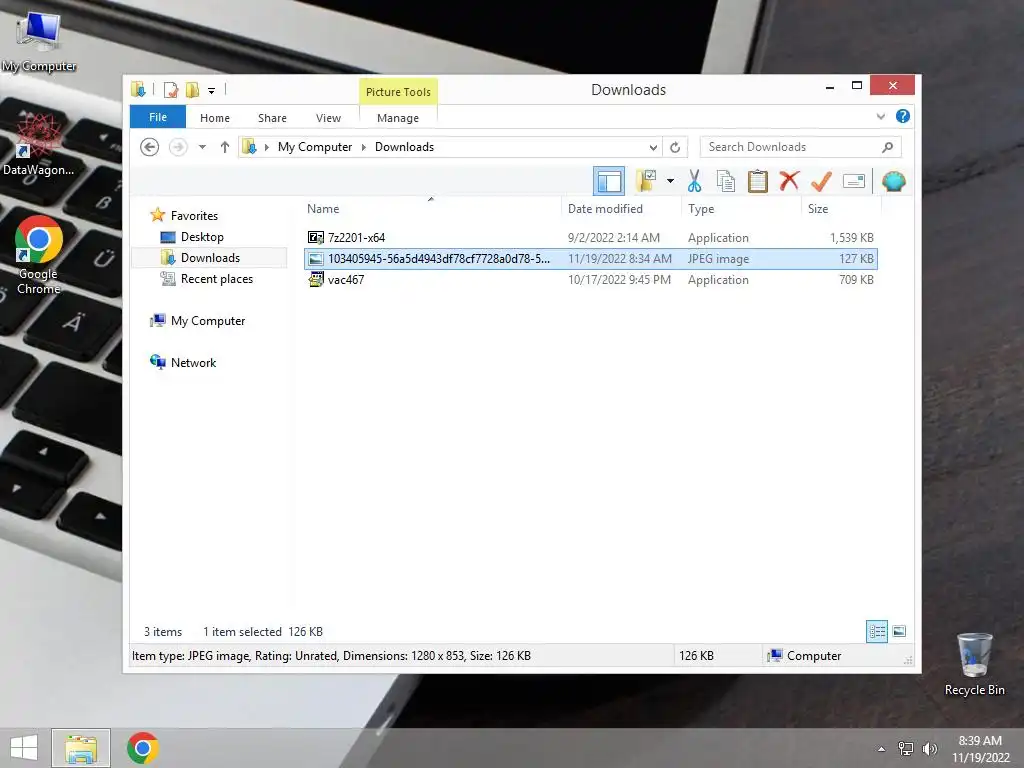1024x768 pixels.
Task: Click the red X Delete toolbar icon
Action: (x=789, y=180)
